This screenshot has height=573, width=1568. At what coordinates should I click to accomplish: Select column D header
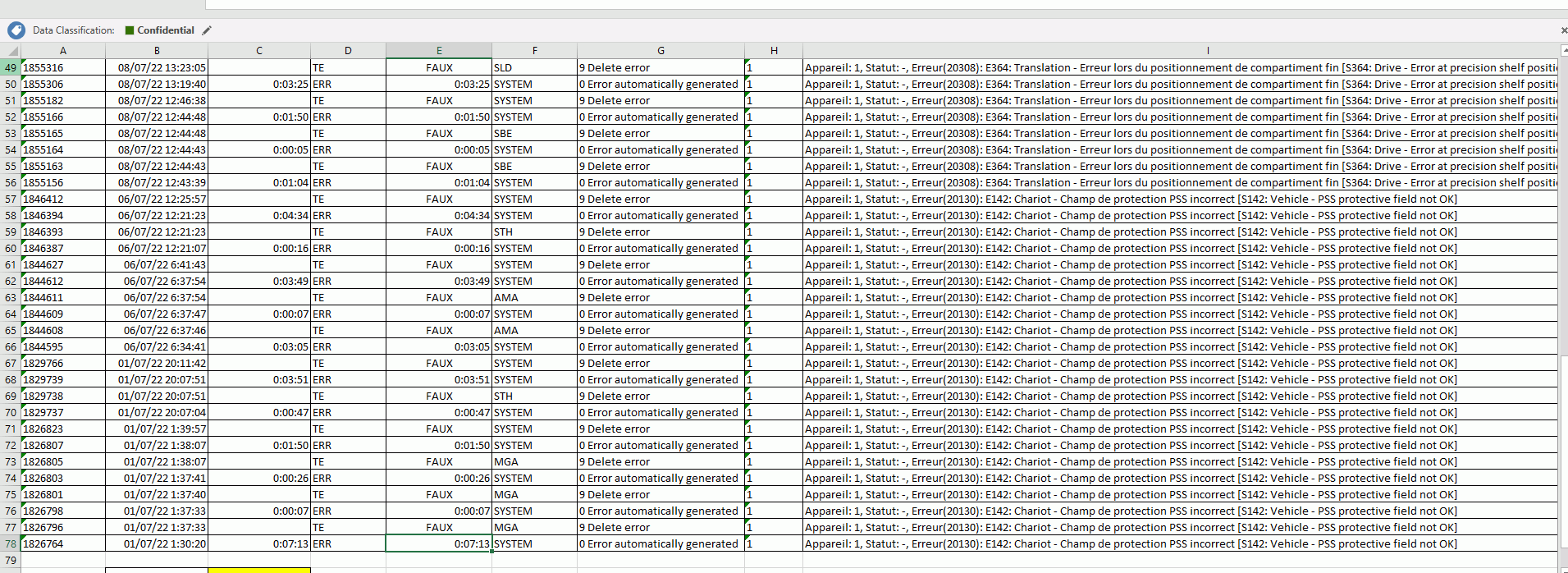348,51
